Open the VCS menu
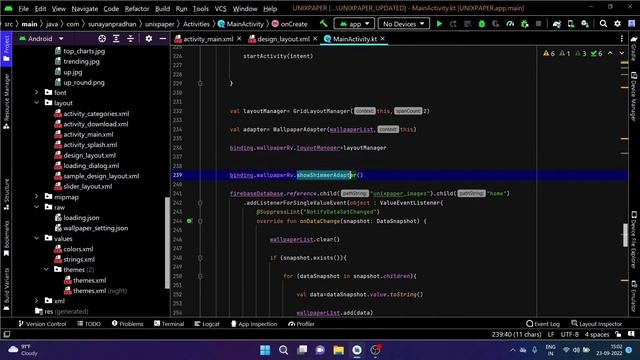This screenshot has height=360, width=640. click(220, 9)
